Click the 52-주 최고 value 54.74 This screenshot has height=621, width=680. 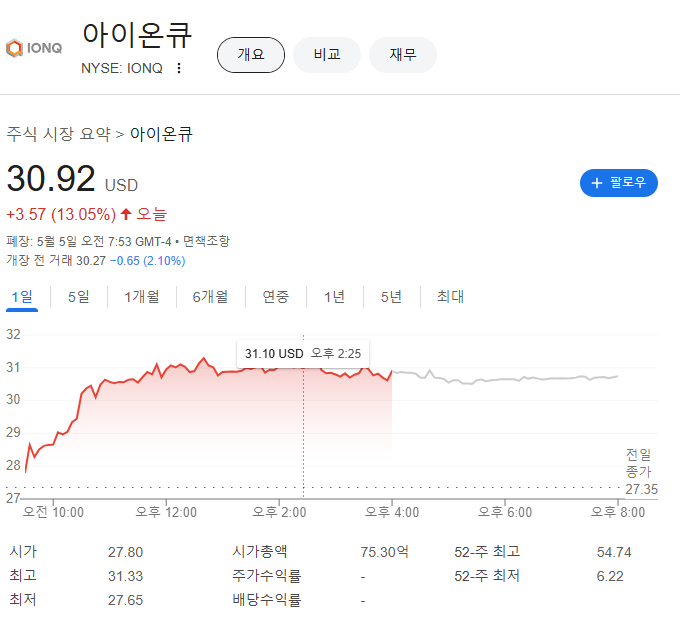(x=614, y=552)
